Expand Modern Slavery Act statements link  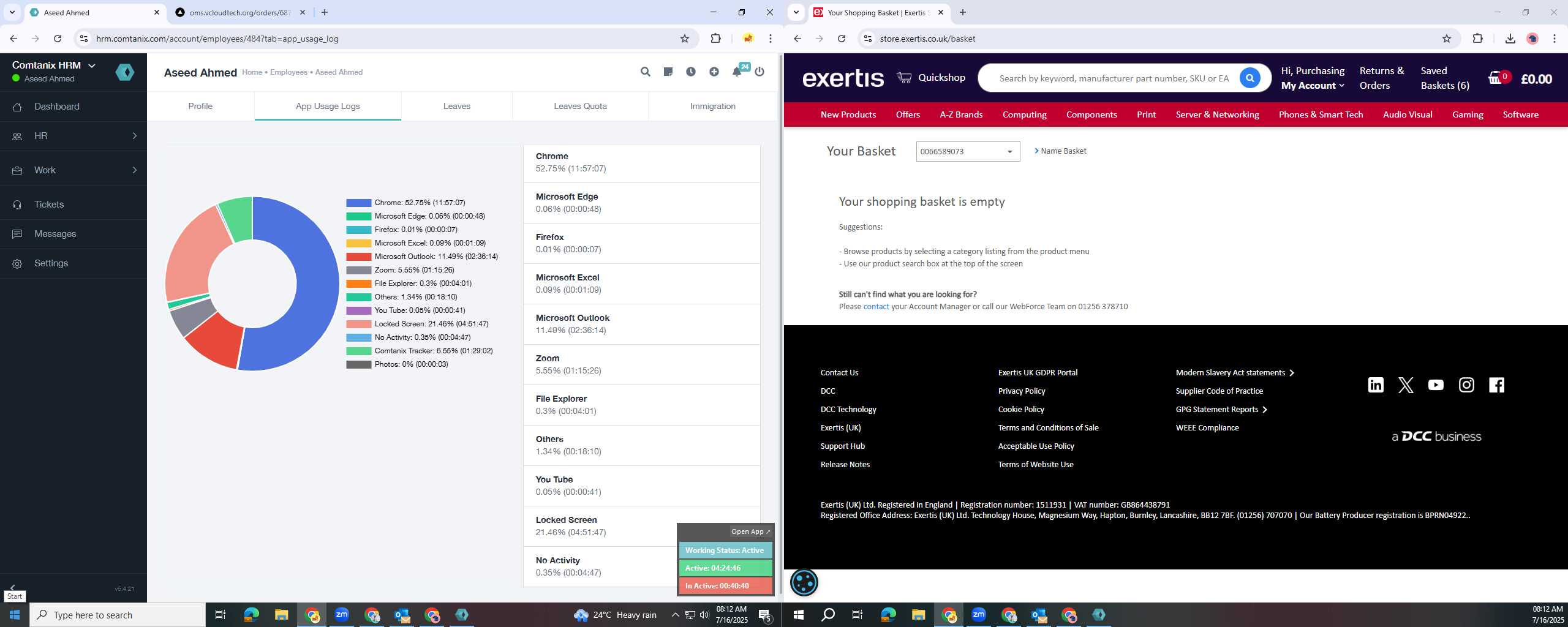1235,372
